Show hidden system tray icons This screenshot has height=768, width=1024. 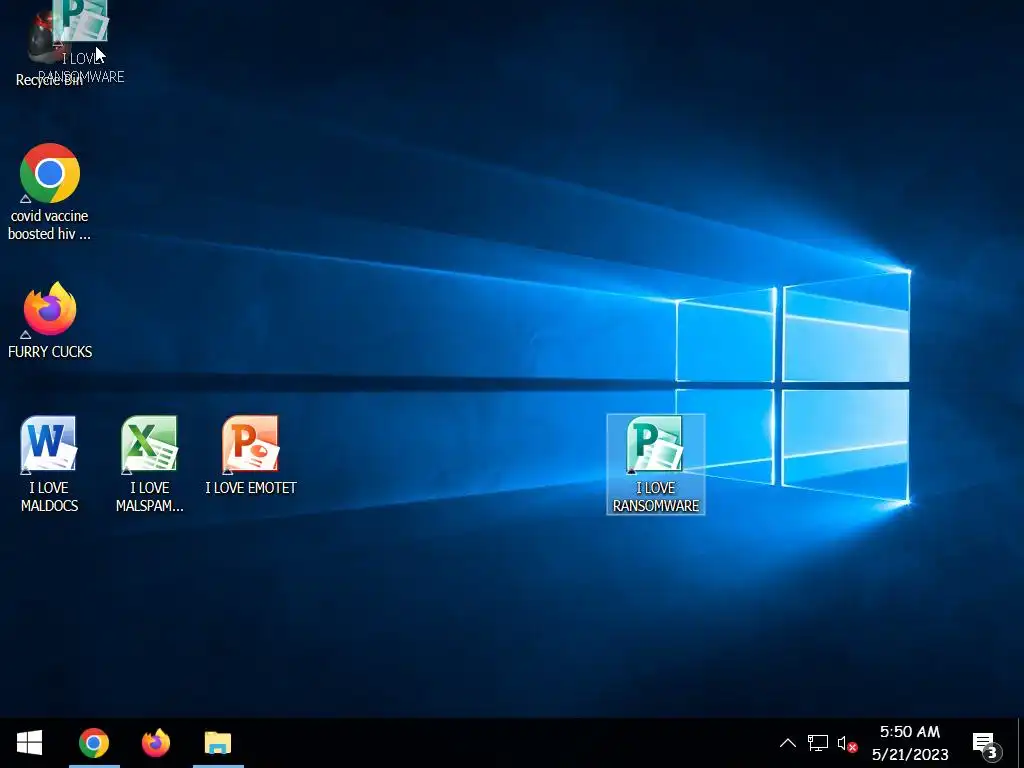(x=788, y=743)
